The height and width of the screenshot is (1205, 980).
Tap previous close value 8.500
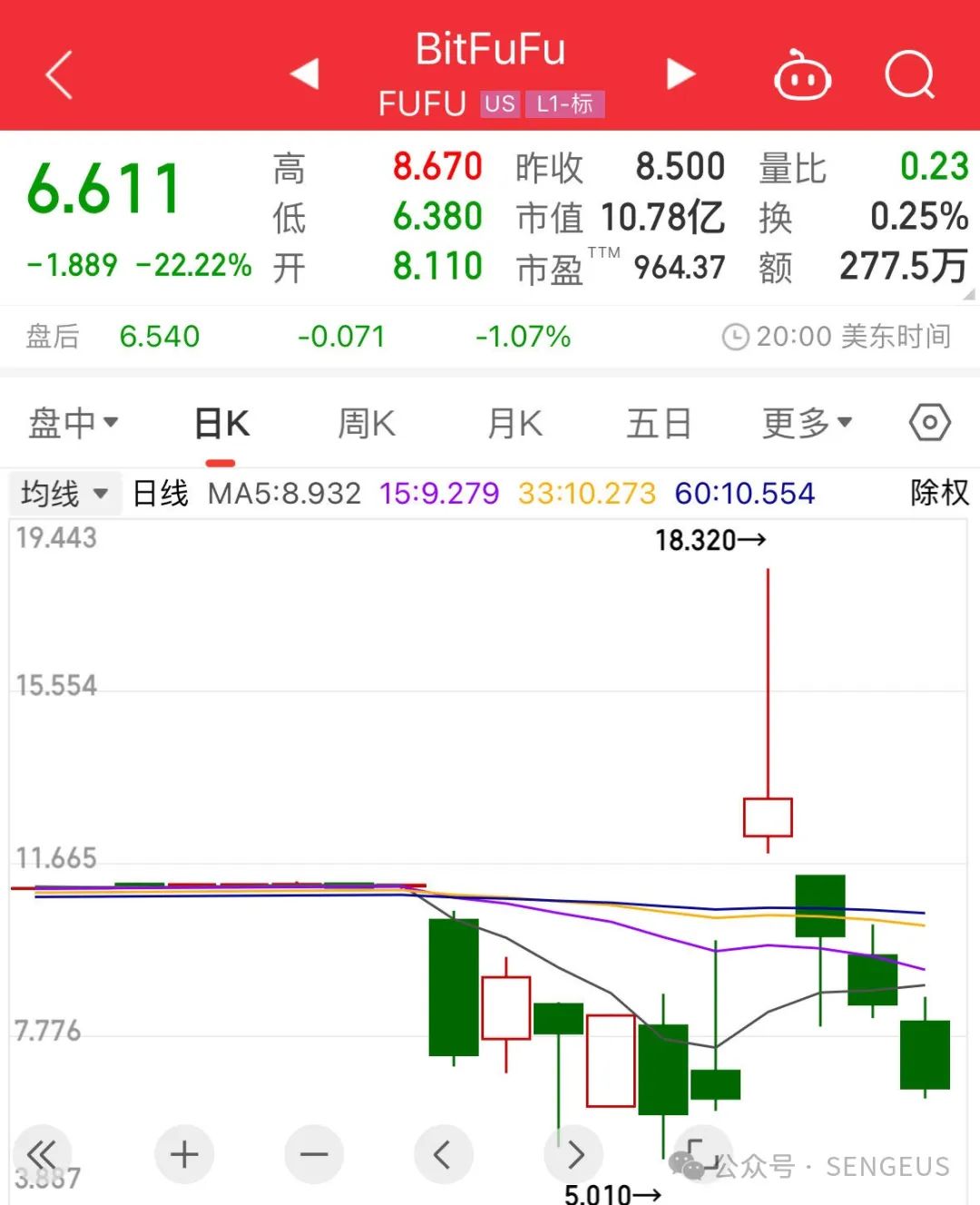[680, 167]
